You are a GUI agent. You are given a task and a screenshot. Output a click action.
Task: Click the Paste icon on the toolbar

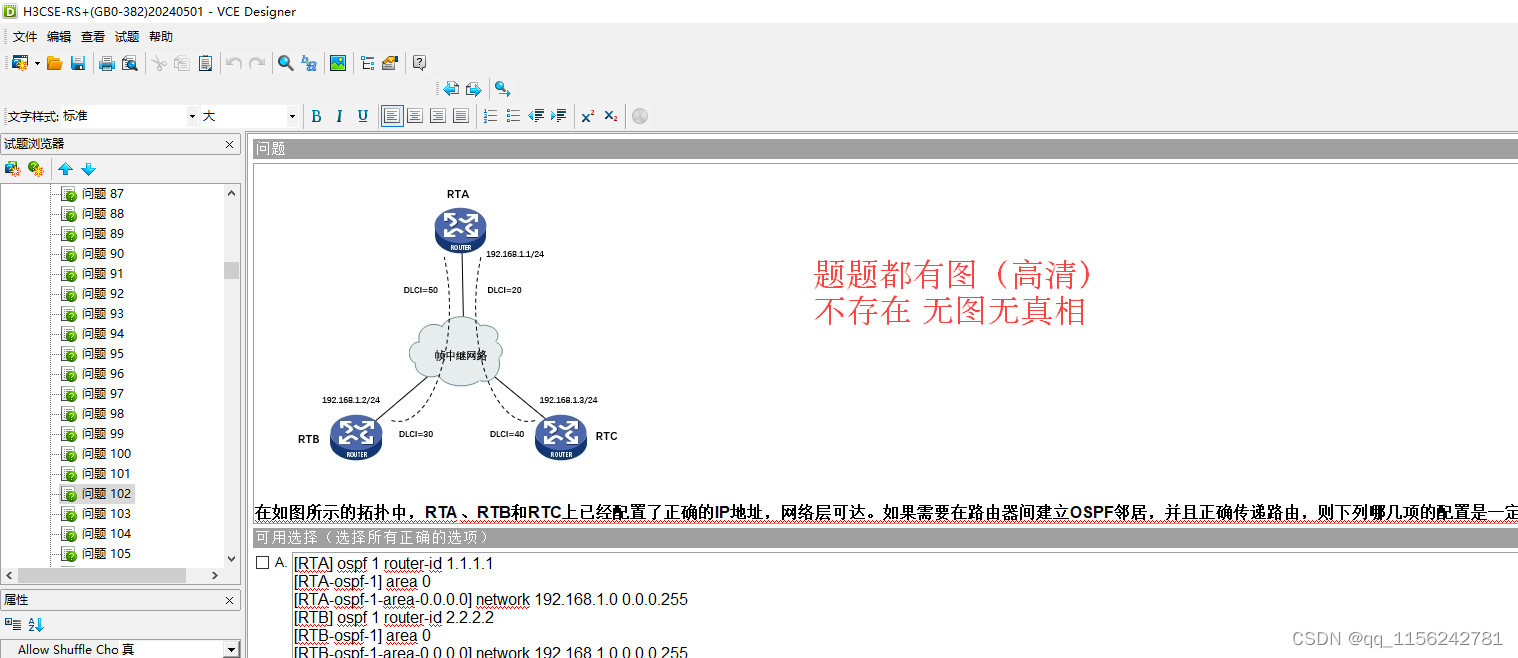pos(205,62)
